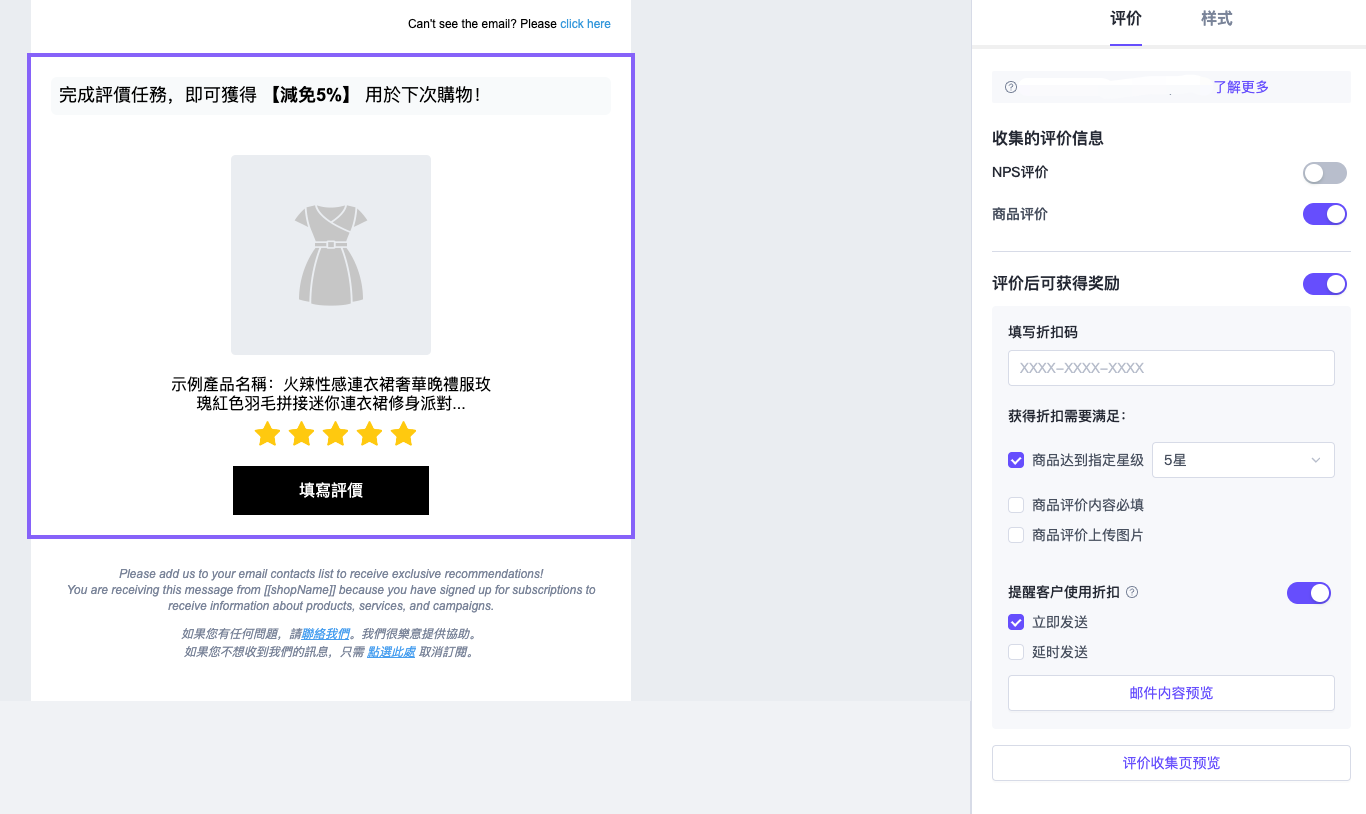Enable the NPS评价 toggle
1366x814 pixels.
tap(1324, 173)
